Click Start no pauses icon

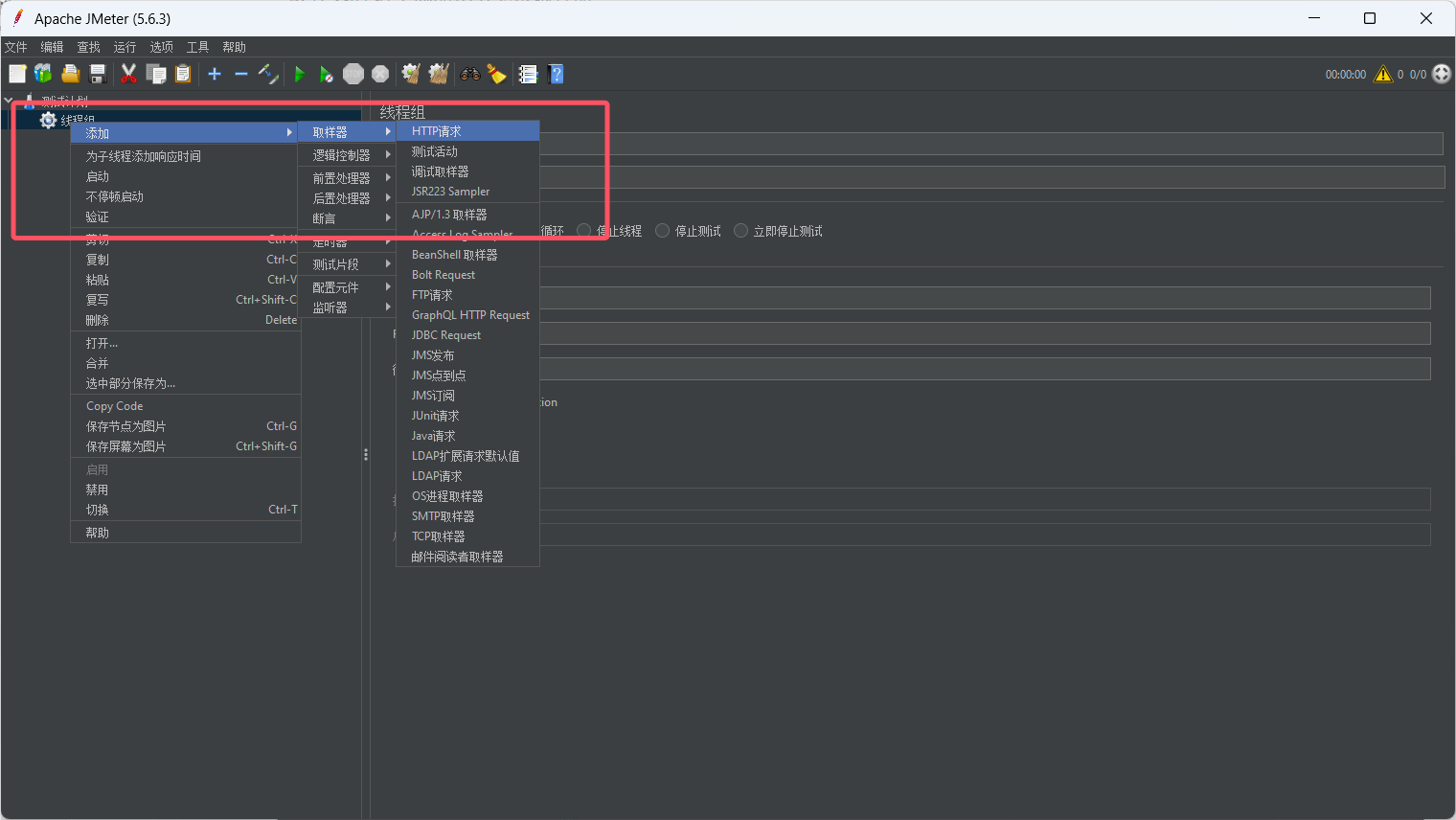[327, 74]
